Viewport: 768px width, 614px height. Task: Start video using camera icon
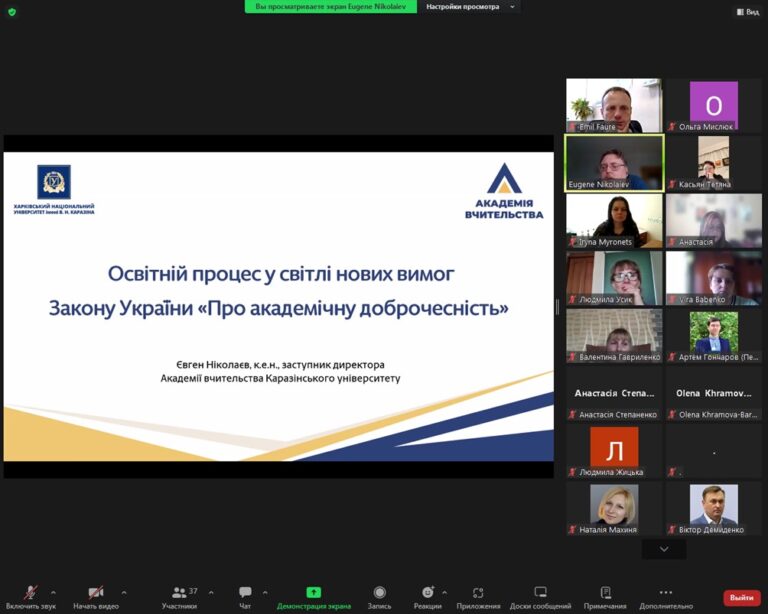96,592
